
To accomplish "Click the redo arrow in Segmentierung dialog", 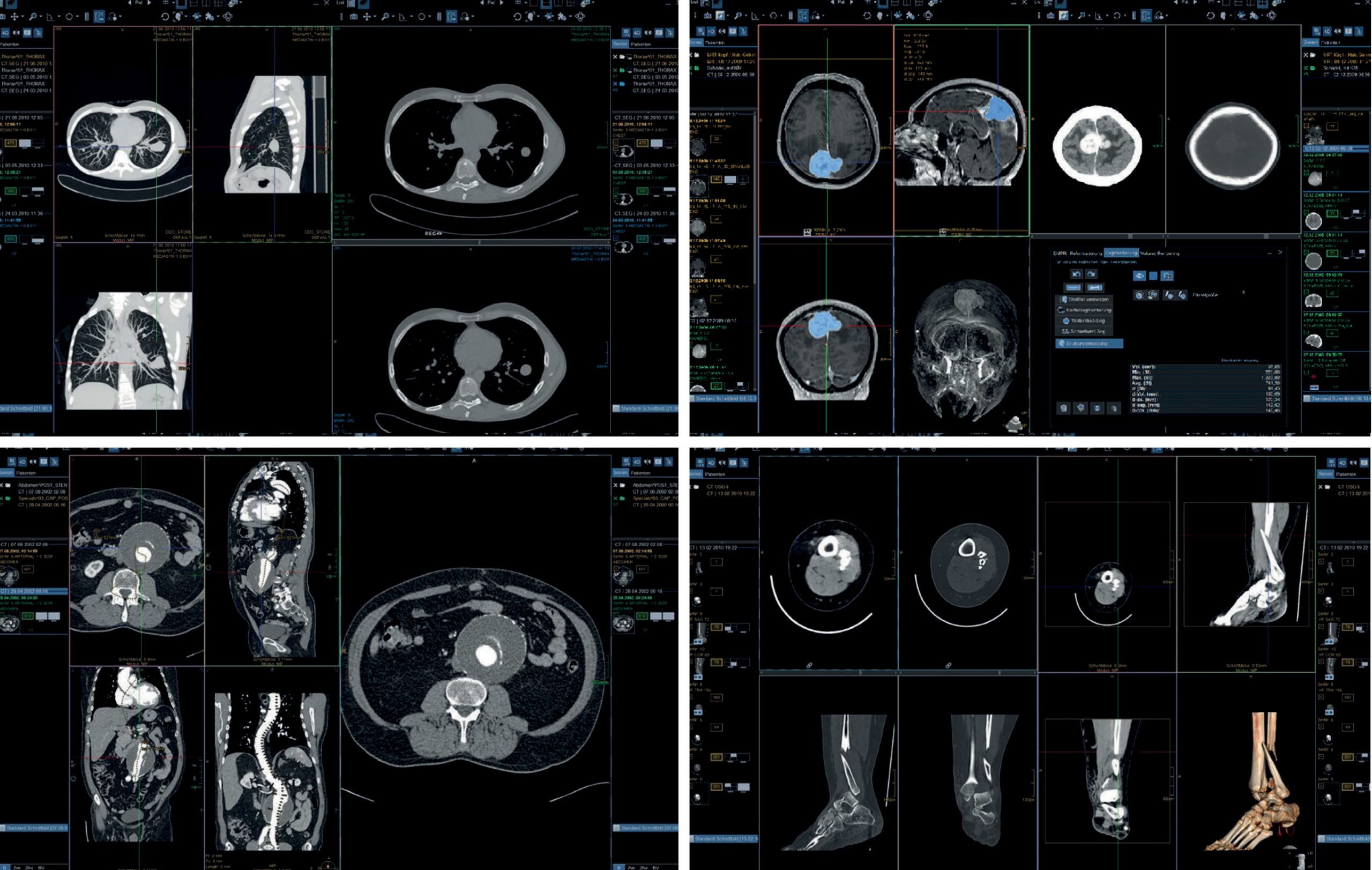I will (1091, 274).
